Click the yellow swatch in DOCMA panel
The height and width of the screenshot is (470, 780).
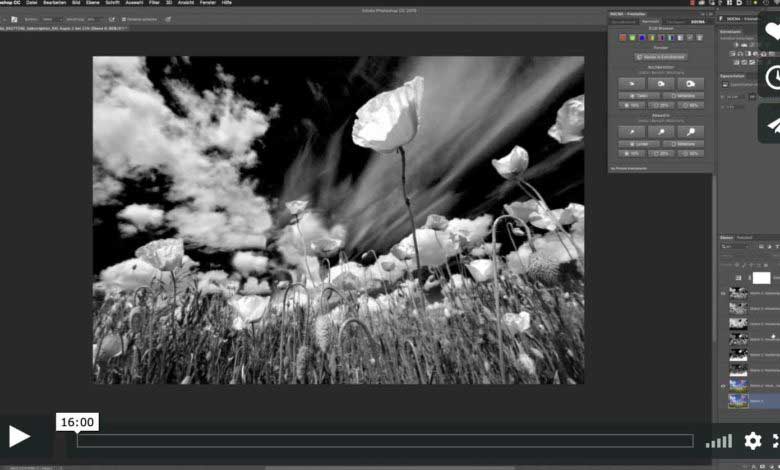pos(651,38)
